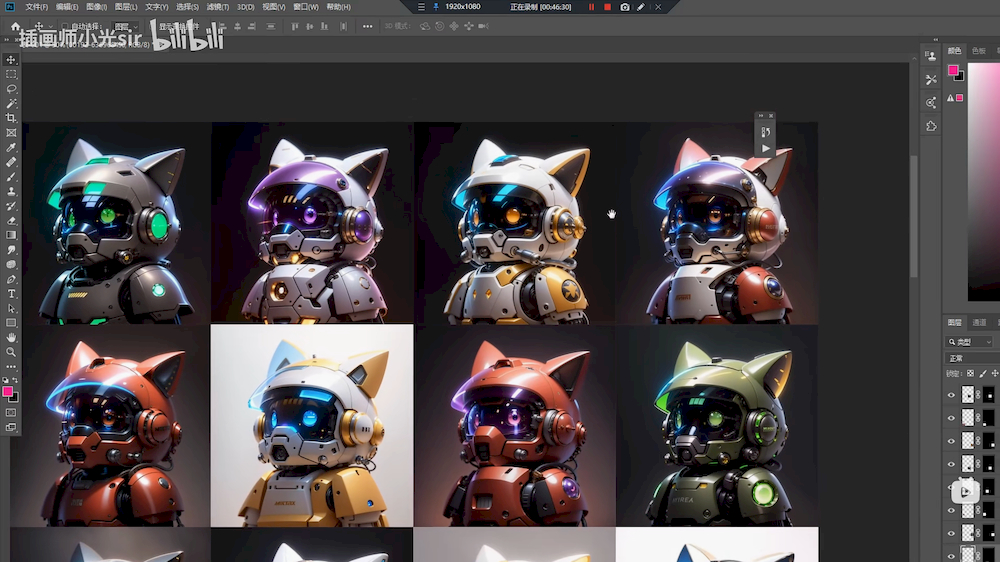Open the Move tool preset dropdown arrow

[x=50, y=27]
